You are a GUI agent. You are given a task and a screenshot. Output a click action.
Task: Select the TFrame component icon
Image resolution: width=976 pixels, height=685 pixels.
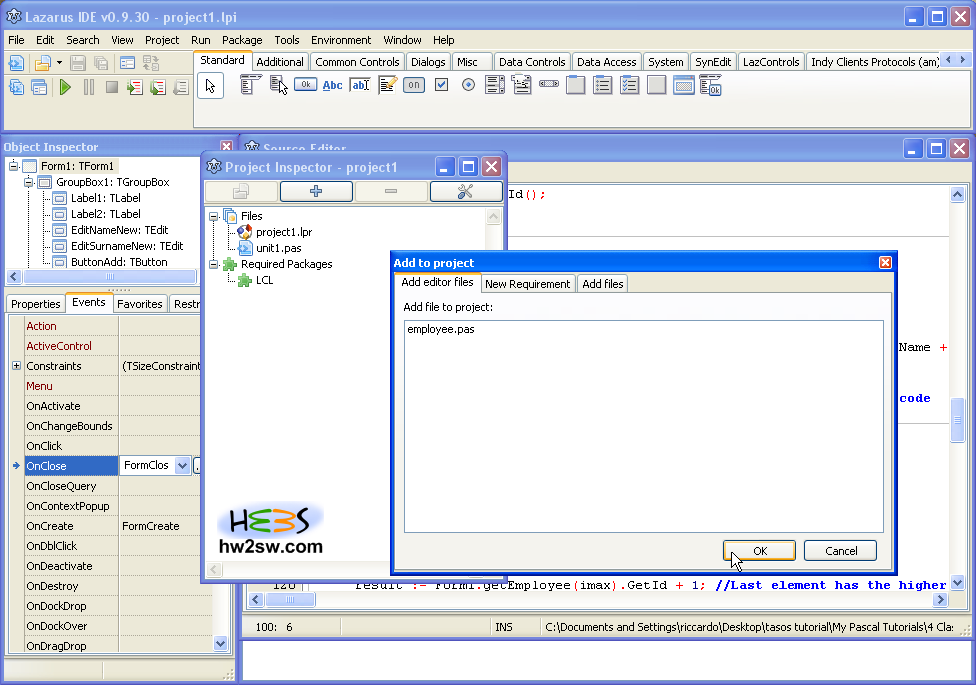pyautogui.click(x=683, y=85)
